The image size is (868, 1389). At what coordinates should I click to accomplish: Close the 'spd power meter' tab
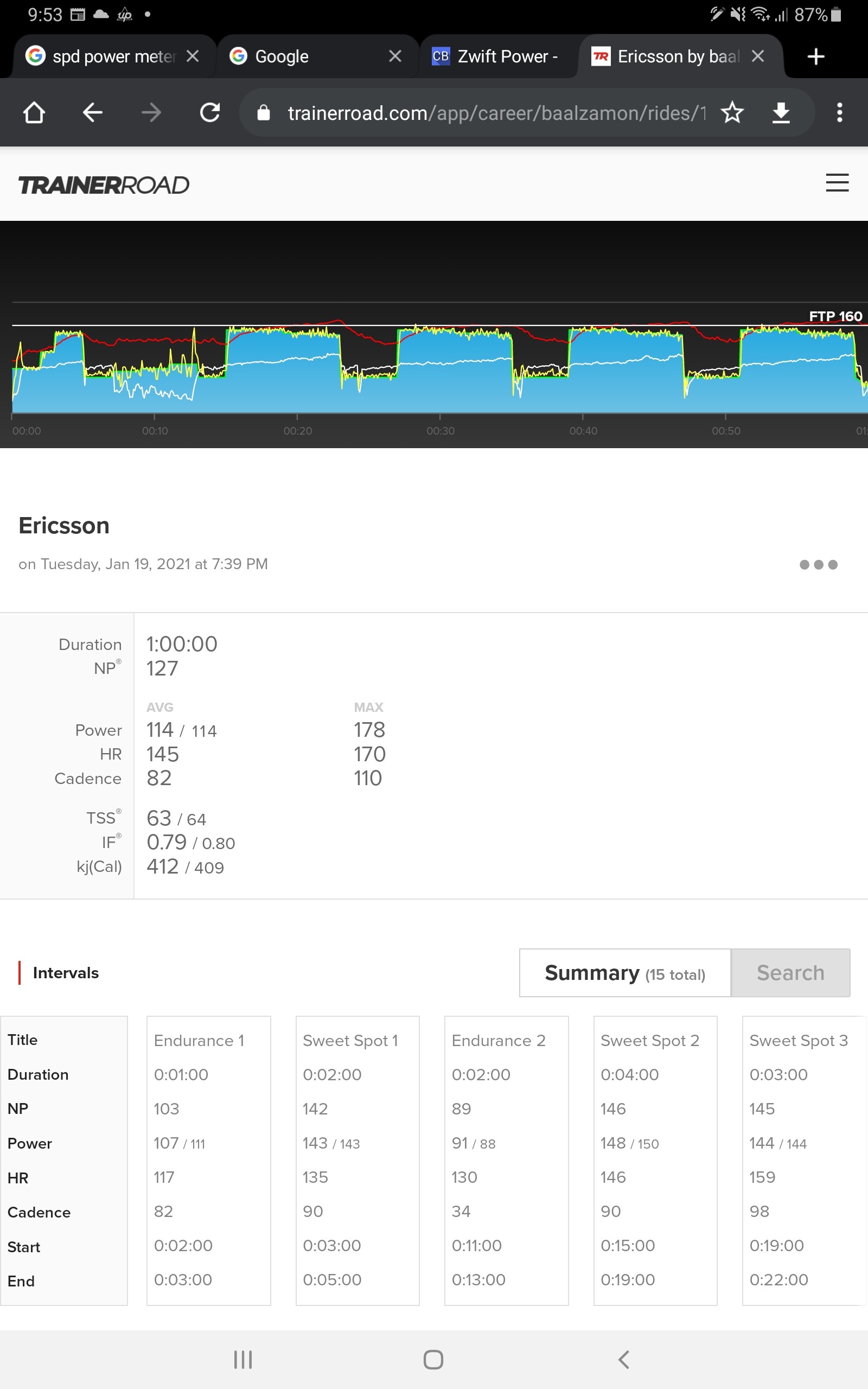click(x=193, y=56)
